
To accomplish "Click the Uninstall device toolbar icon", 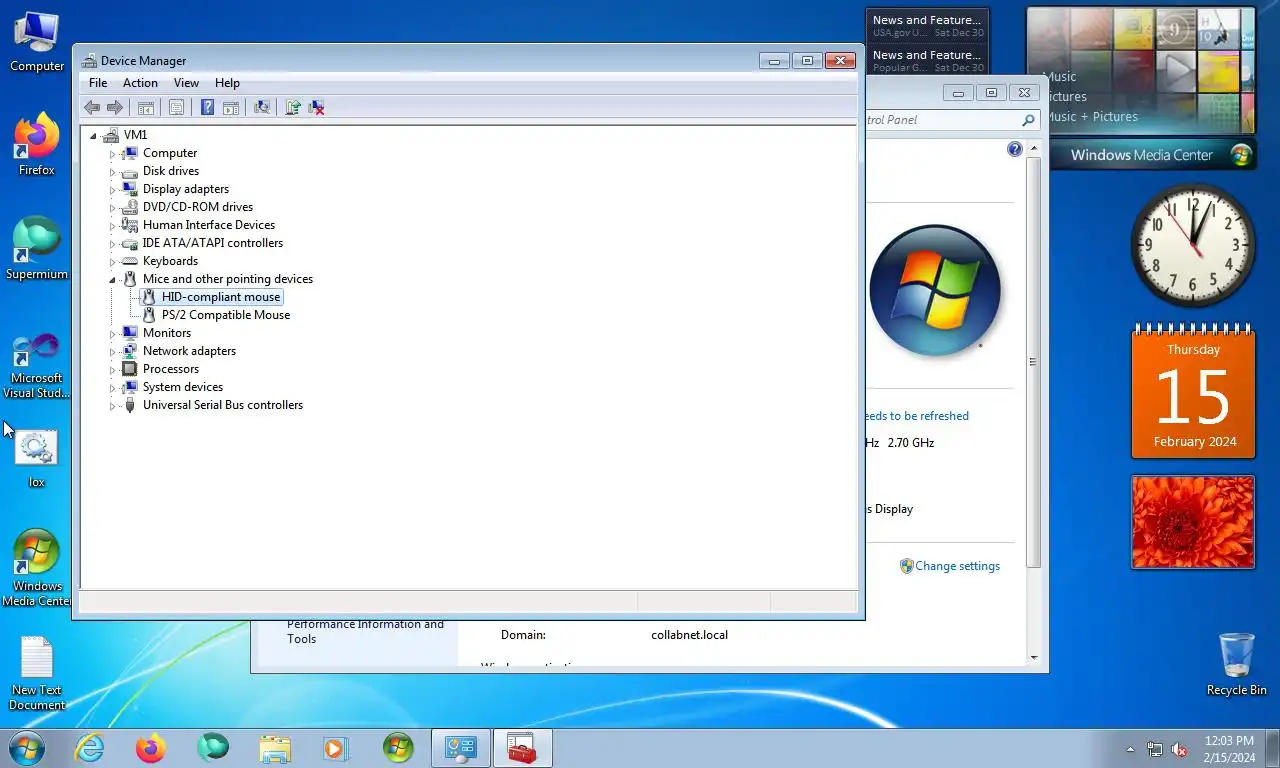I will click(x=316, y=107).
